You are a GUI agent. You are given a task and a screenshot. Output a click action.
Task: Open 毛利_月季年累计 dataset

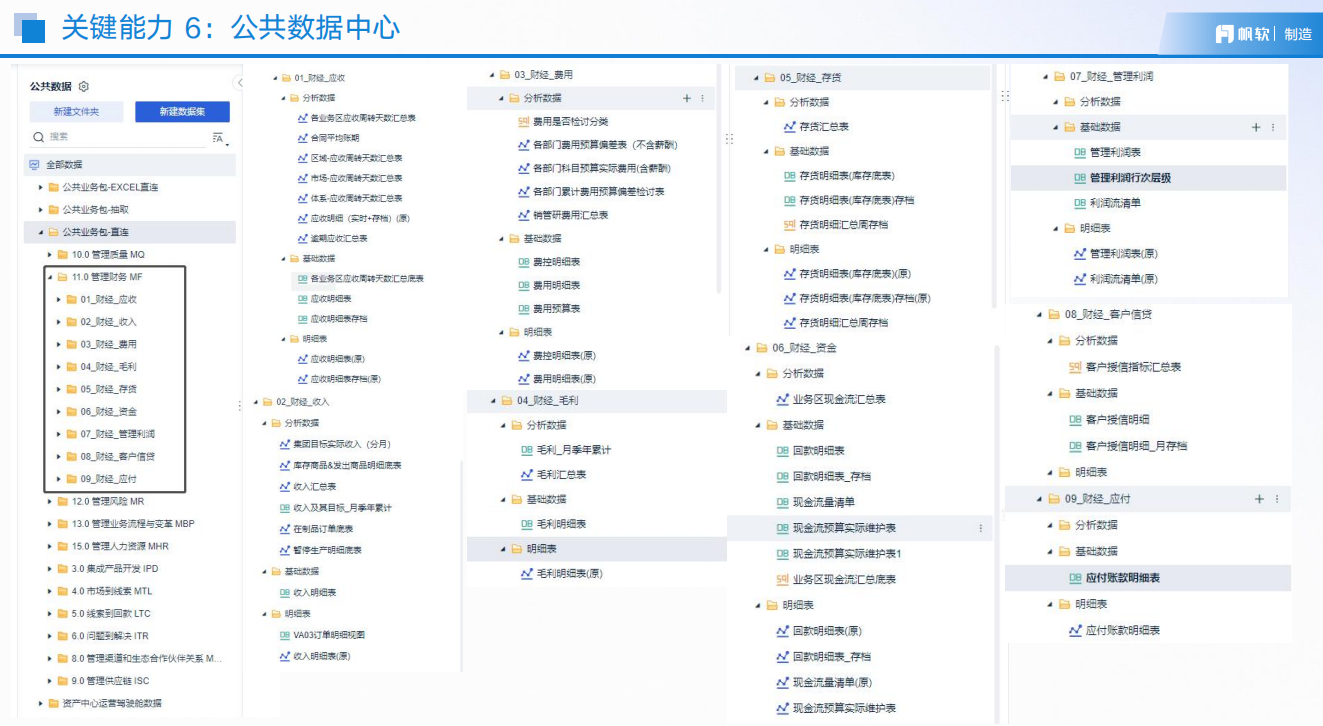(x=573, y=450)
